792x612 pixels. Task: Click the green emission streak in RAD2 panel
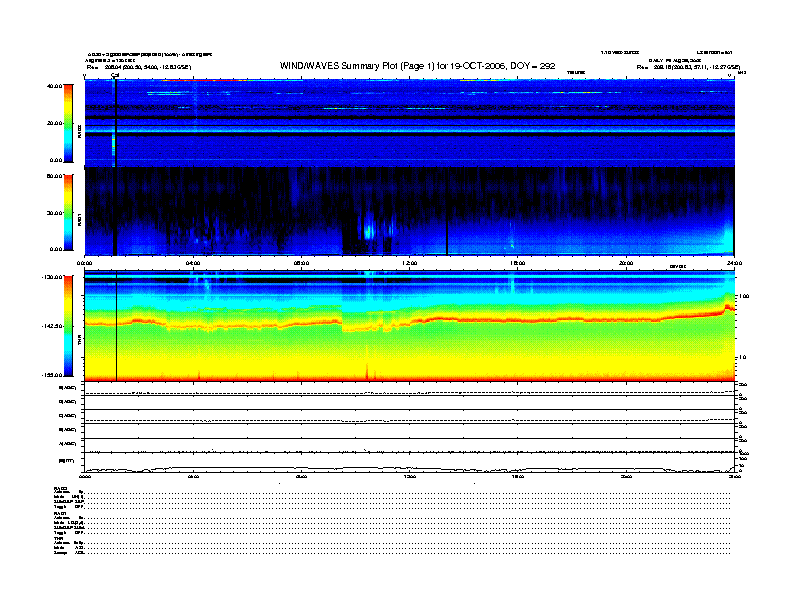(x=166, y=93)
